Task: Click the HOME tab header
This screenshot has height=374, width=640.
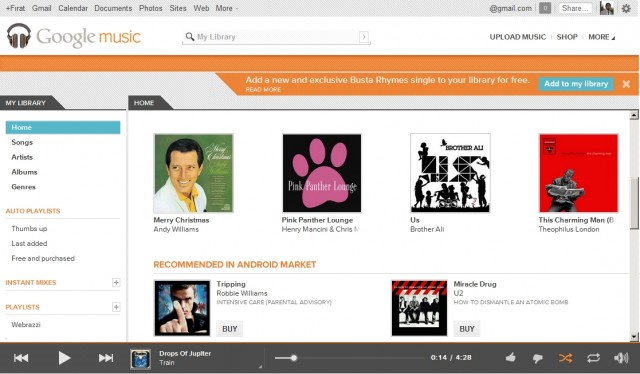Action: [x=144, y=103]
